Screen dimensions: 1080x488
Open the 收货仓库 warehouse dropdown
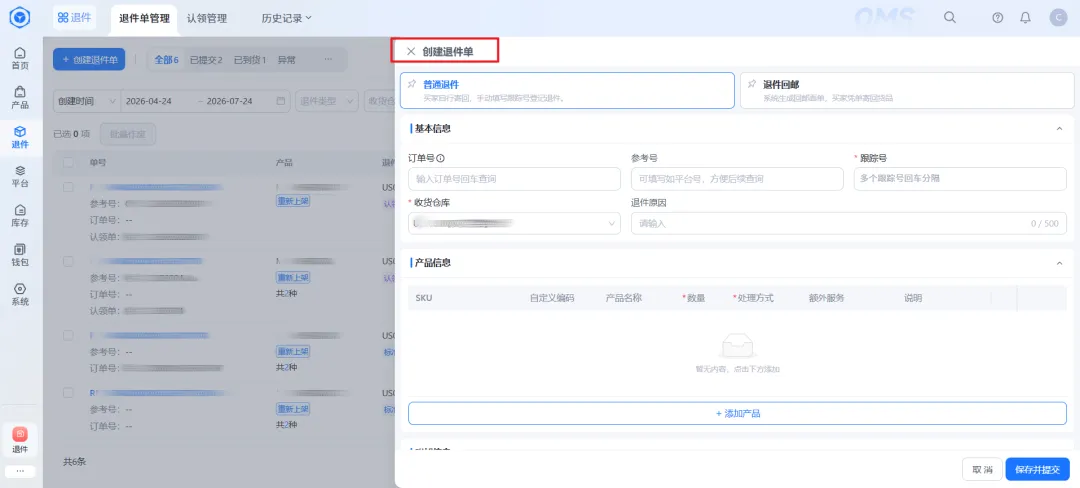coord(514,223)
